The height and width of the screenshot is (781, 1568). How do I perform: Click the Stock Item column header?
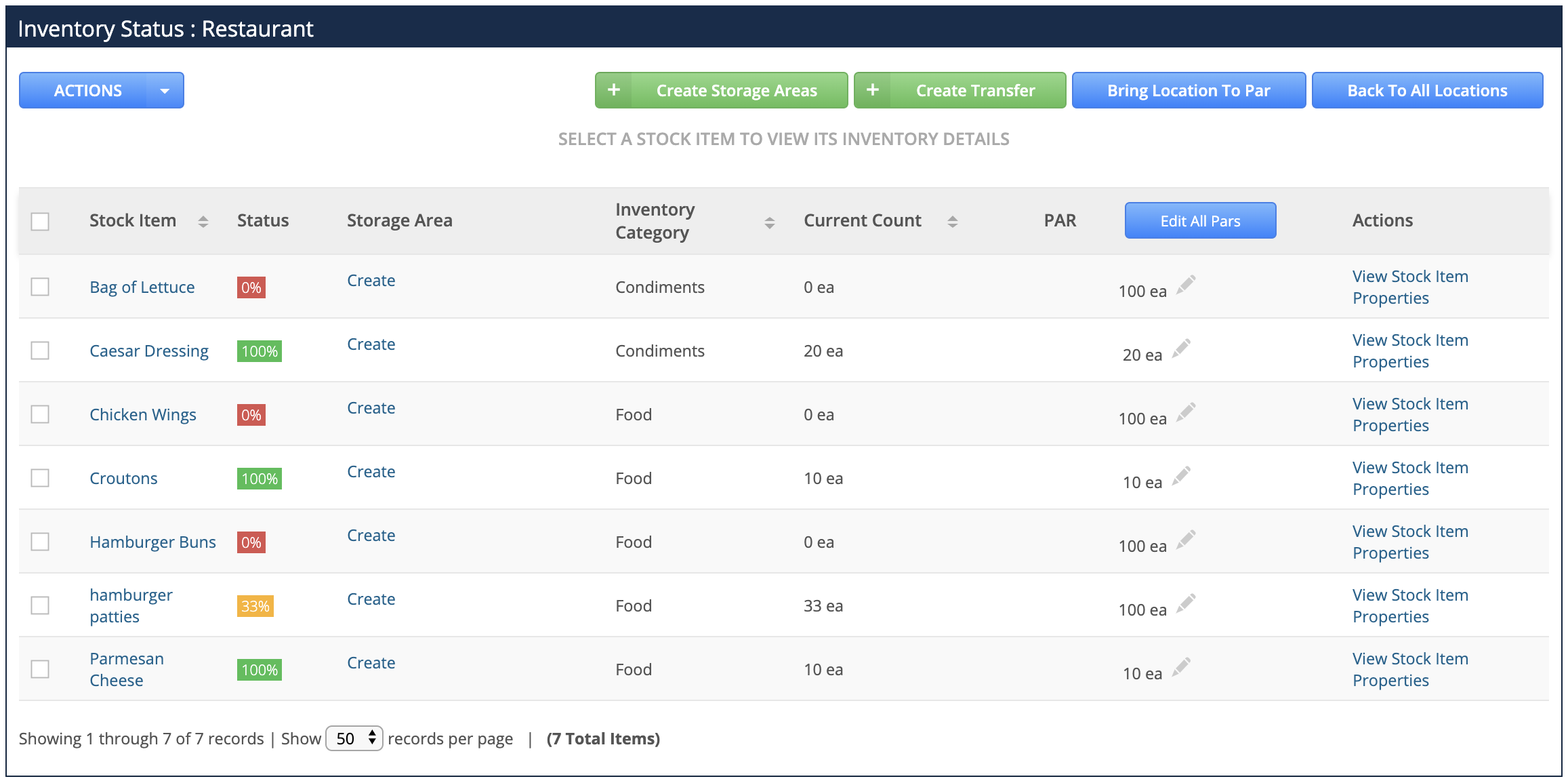click(x=133, y=220)
